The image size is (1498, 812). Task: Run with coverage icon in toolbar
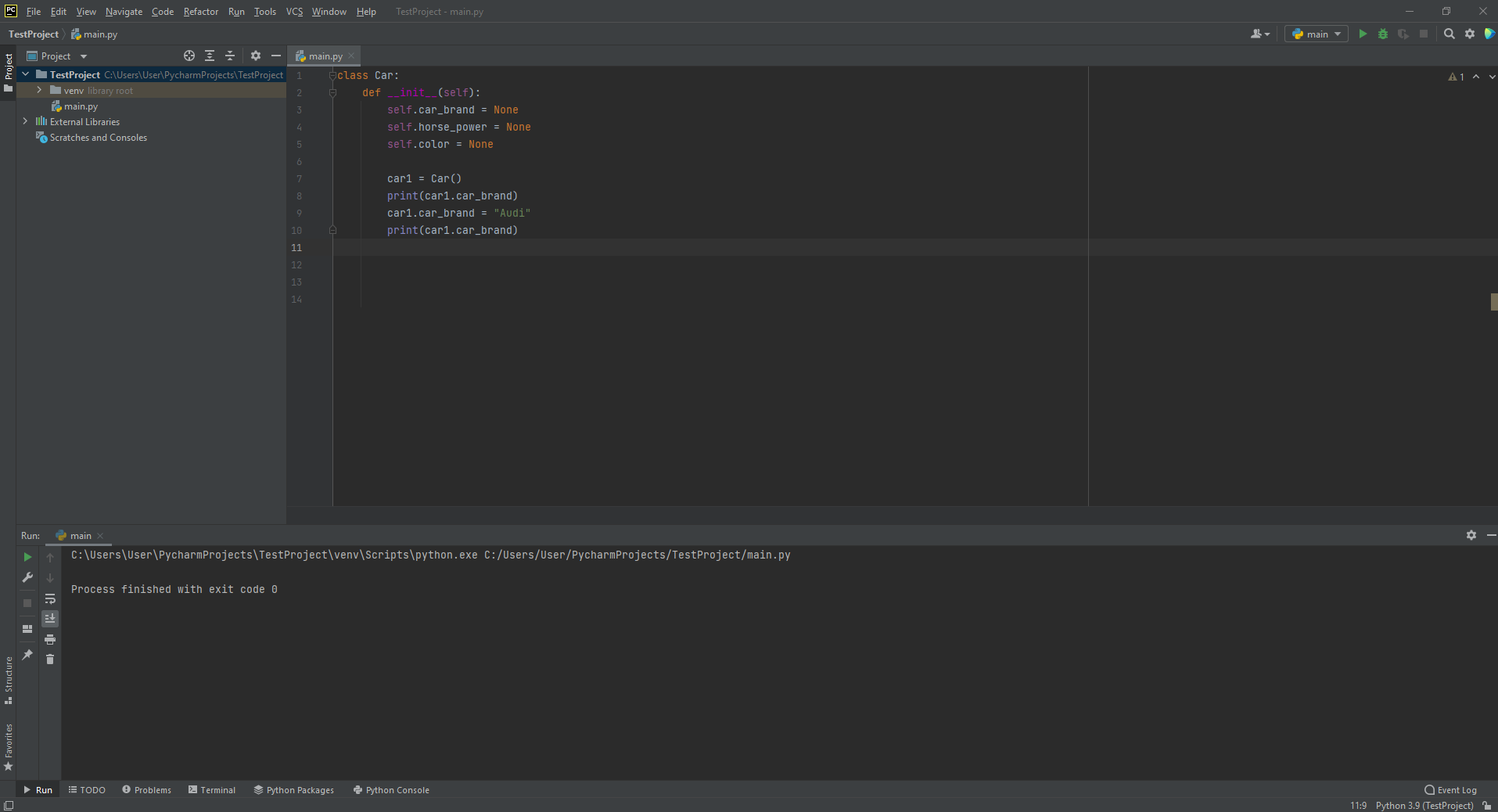1403,34
